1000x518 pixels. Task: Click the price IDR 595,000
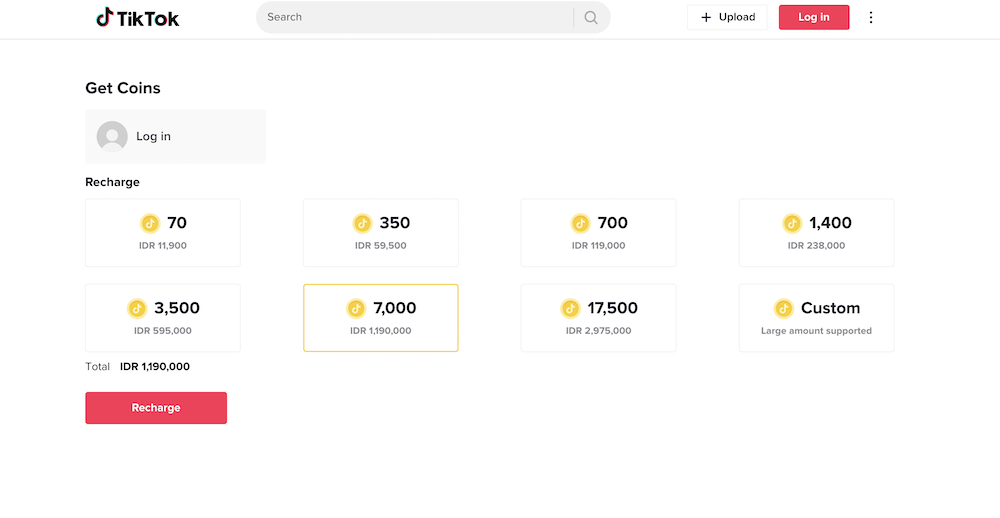coord(163,331)
